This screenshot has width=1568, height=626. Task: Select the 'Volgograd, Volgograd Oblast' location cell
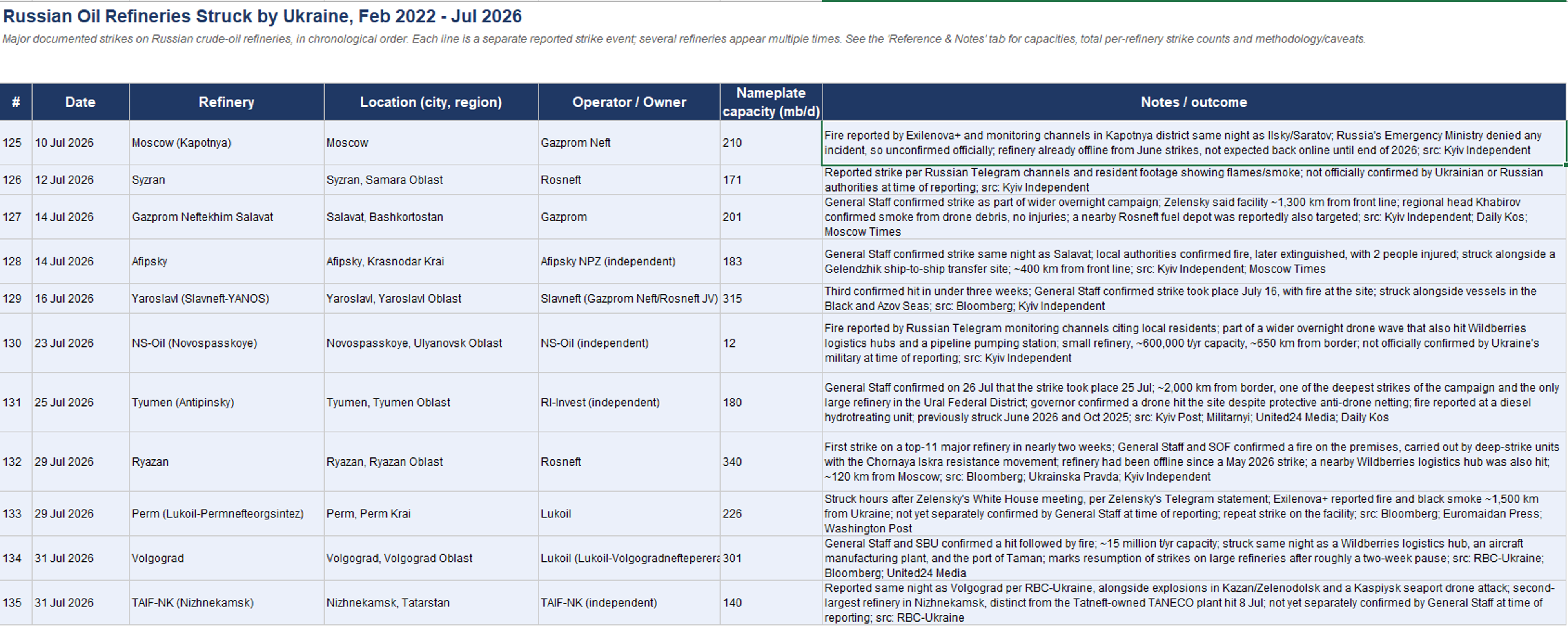(431, 558)
